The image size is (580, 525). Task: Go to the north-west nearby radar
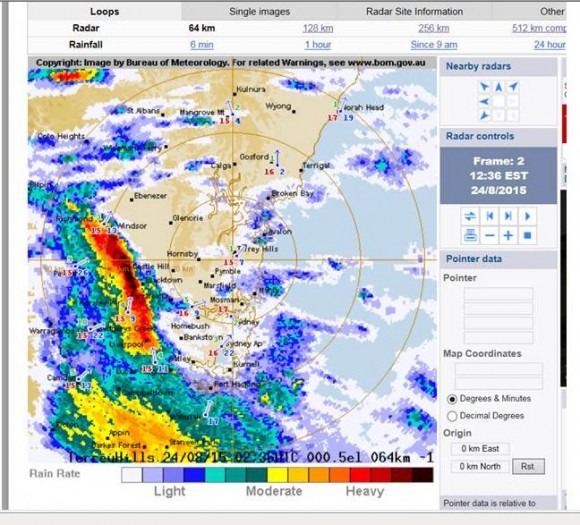[x=484, y=87]
